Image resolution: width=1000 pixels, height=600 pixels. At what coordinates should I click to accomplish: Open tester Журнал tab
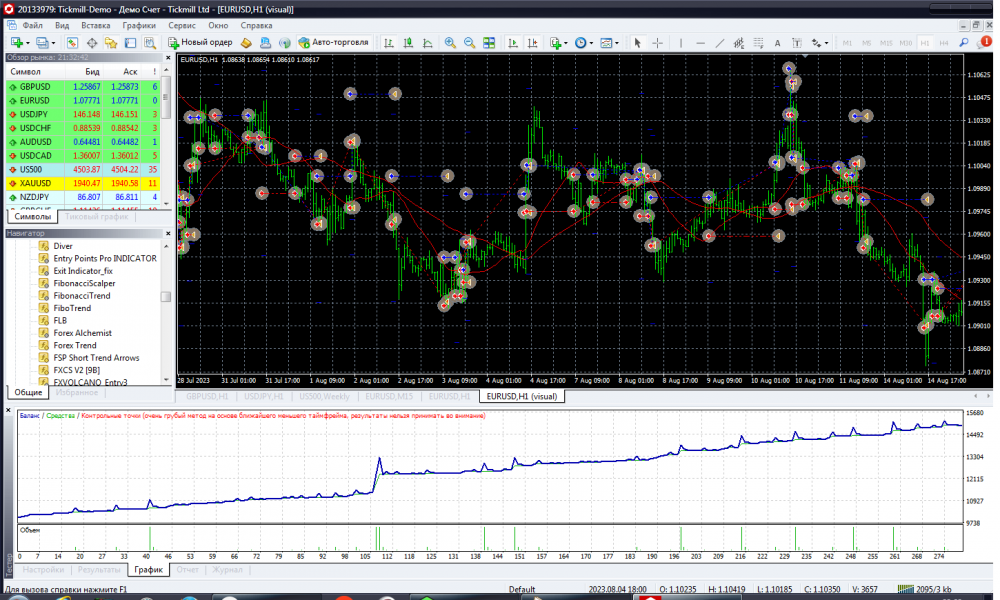click(227, 570)
